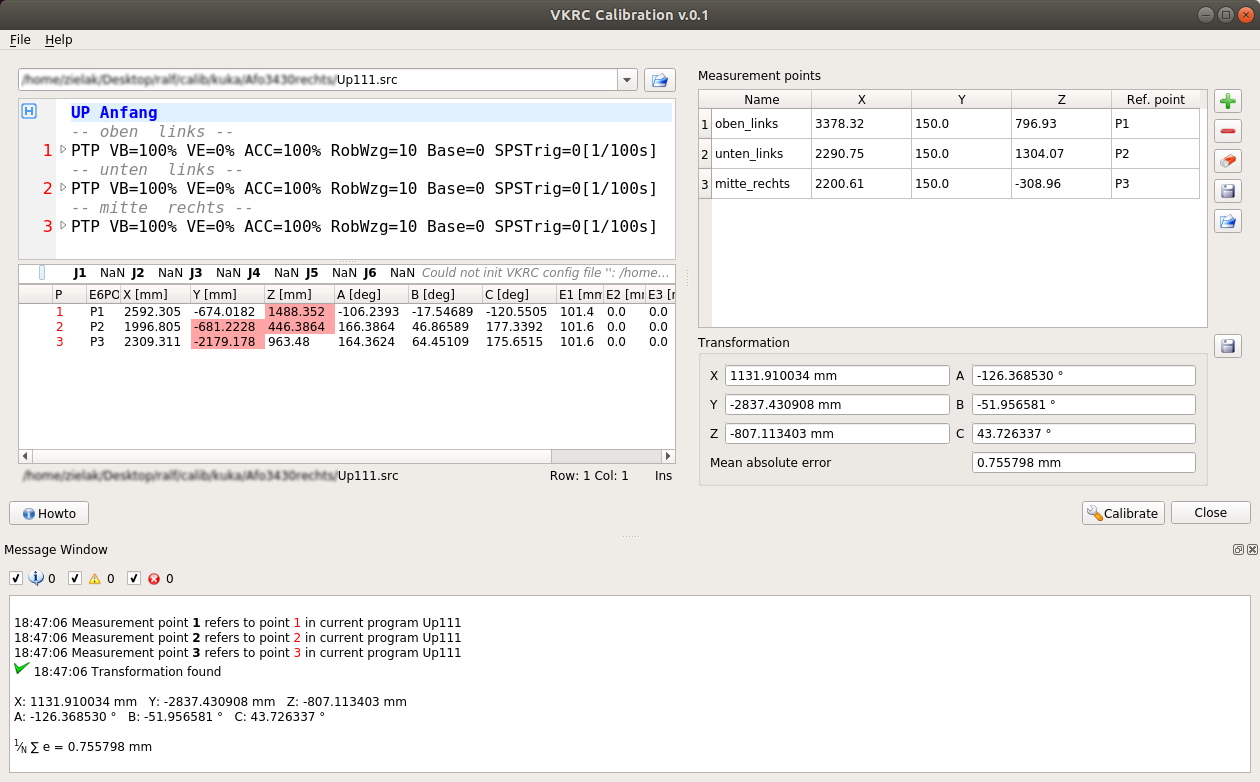The width and height of the screenshot is (1260, 782).
Task: Toggle info messages checkbox
Action: pyautogui.click(x=16, y=578)
